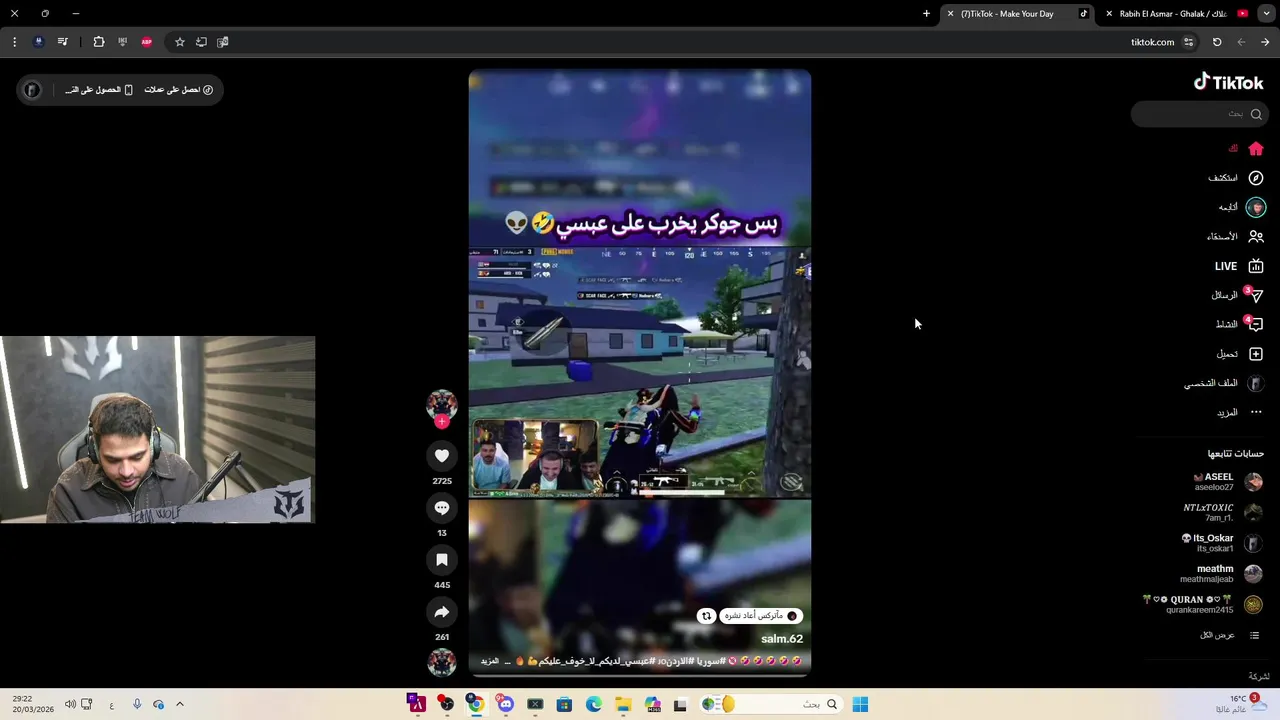Open the Messages paper-plane icon
1280x720 pixels.
tap(1256, 296)
